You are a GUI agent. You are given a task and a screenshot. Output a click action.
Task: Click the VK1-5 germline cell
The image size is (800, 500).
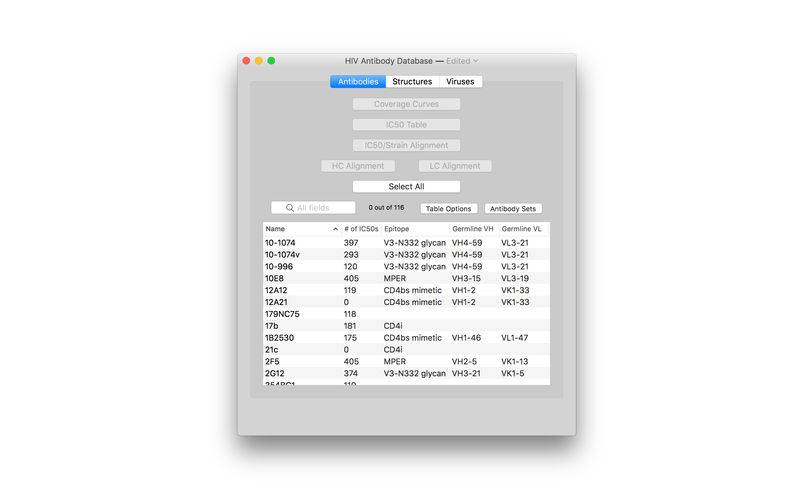tap(513, 373)
